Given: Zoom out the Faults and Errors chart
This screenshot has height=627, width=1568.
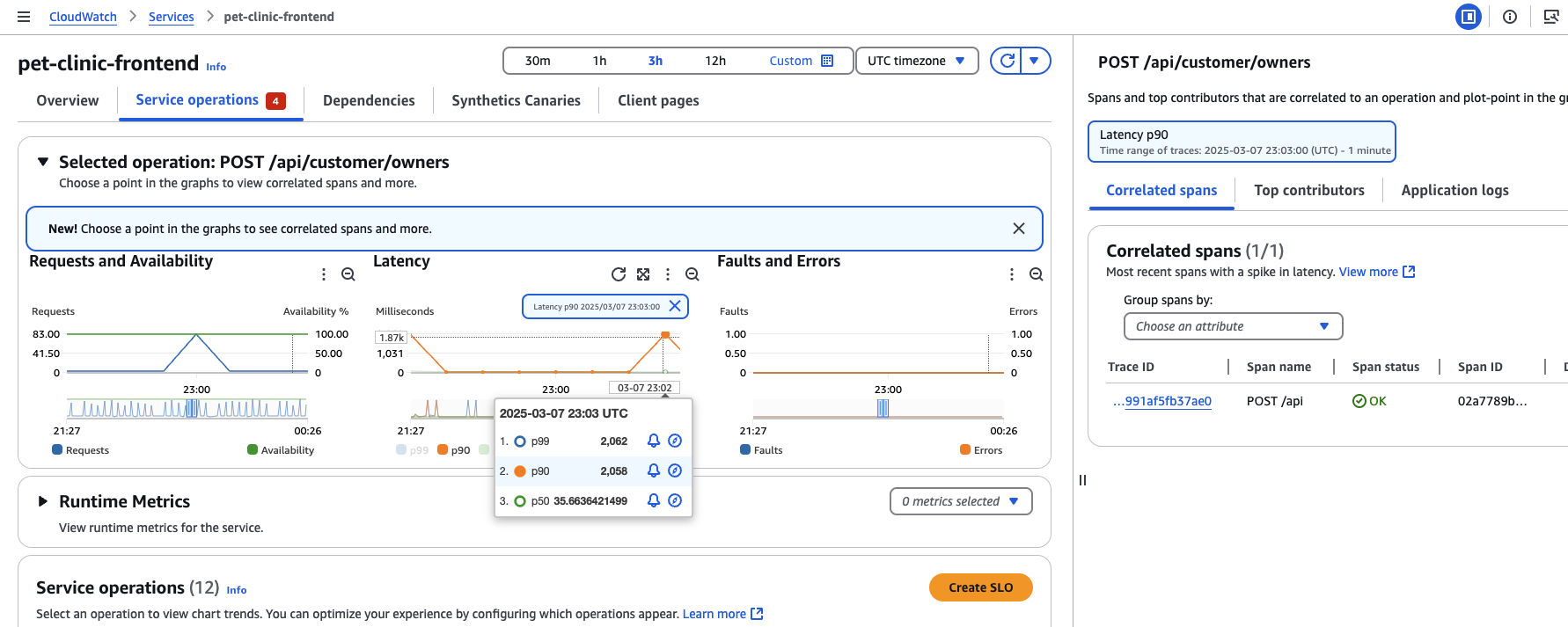Looking at the screenshot, I should click(x=1037, y=274).
